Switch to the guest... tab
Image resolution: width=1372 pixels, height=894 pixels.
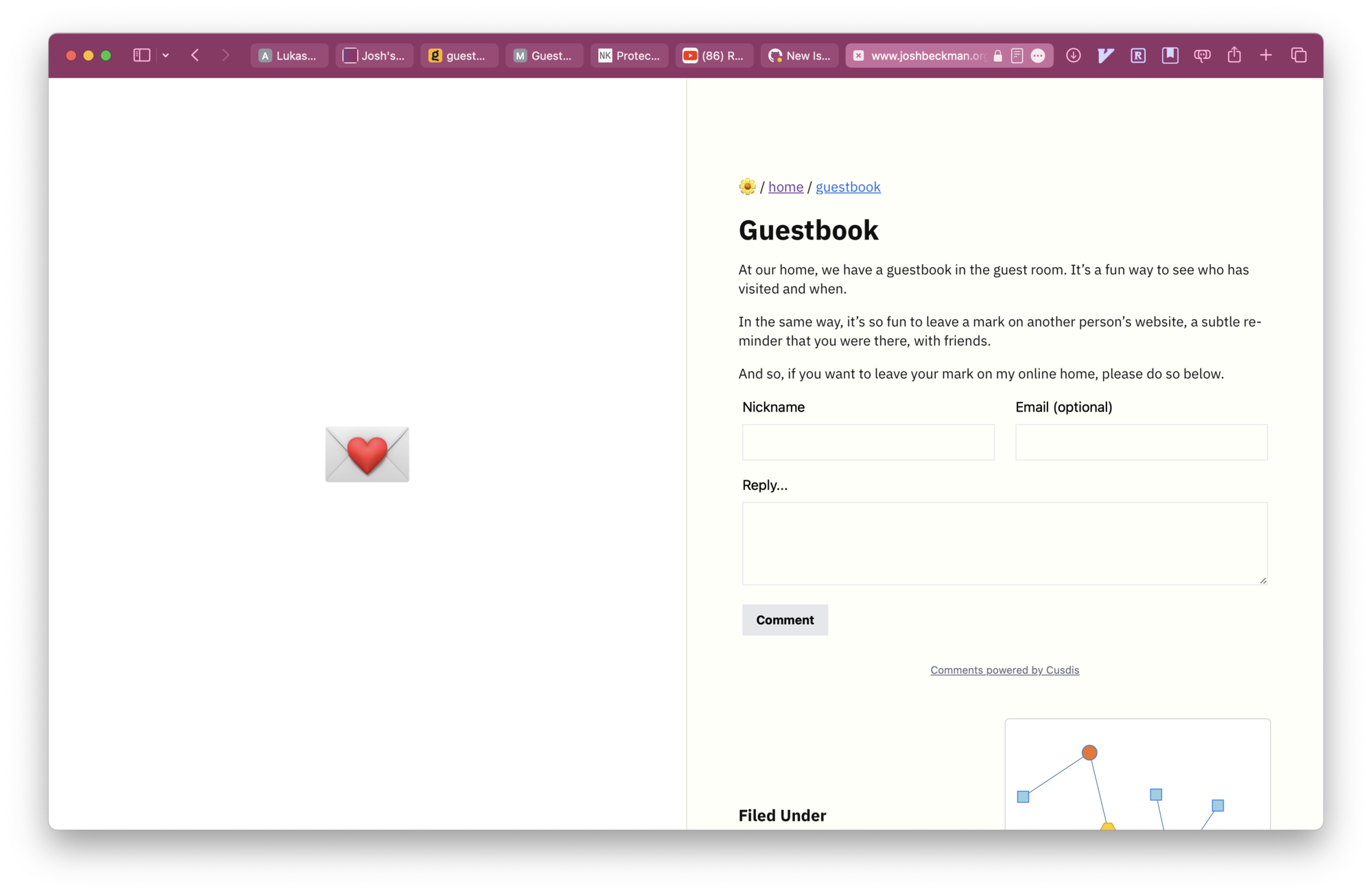coord(459,56)
